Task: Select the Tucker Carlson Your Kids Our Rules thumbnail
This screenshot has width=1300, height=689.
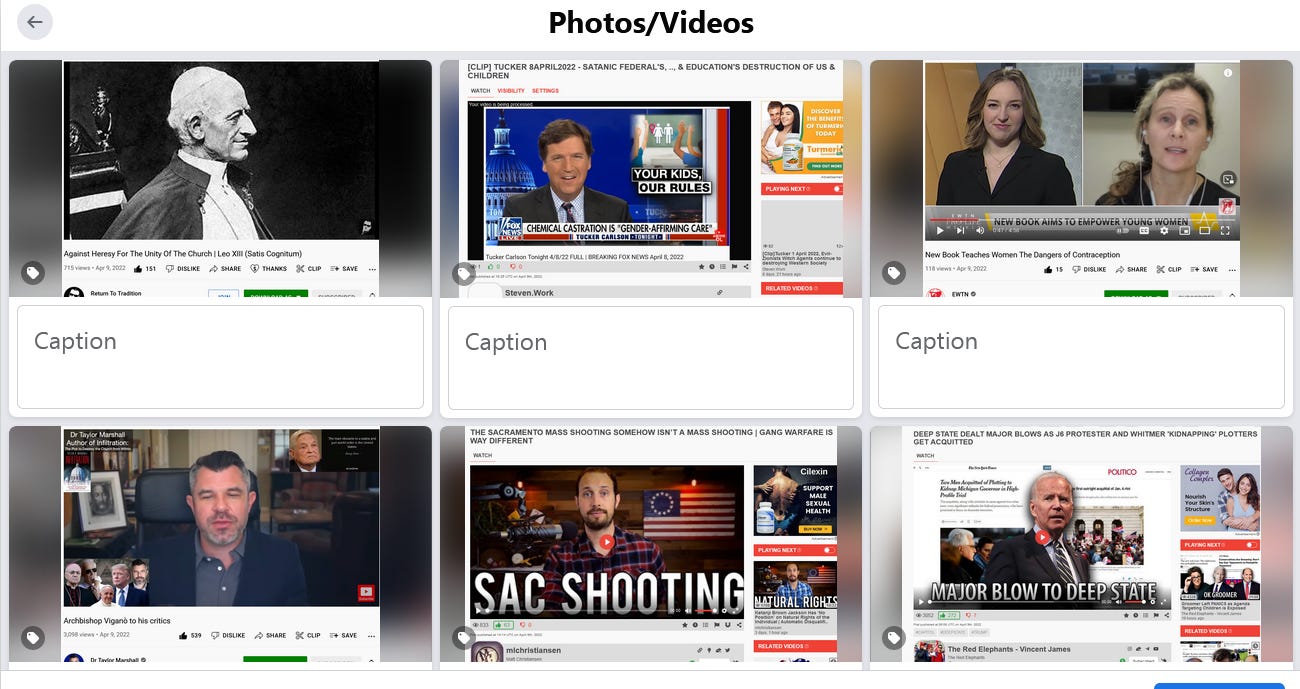Action: pyautogui.click(x=651, y=179)
